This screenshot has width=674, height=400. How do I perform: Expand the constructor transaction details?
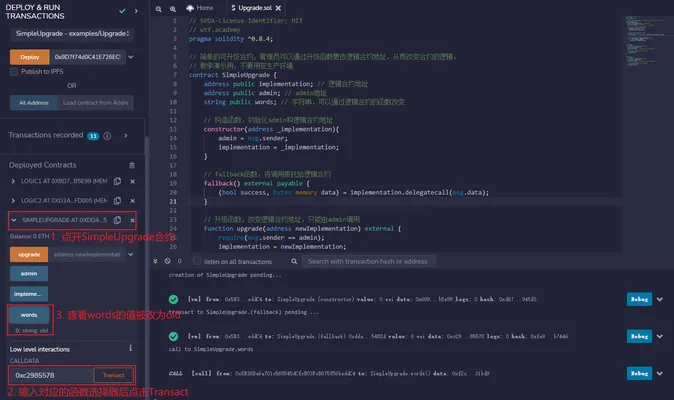pos(659,299)
